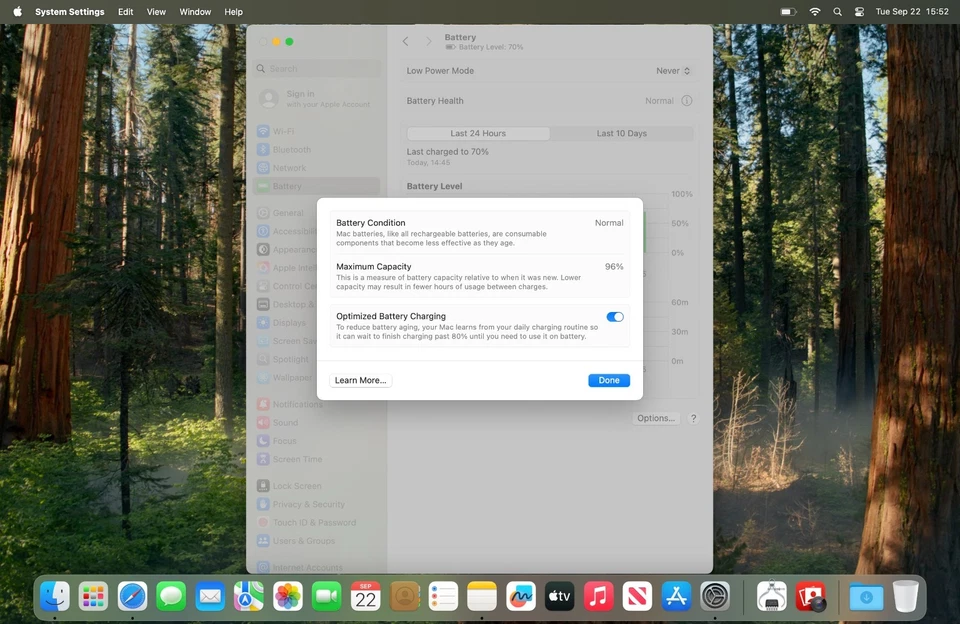This screenshot has width=960, height=624.
Task: Switch to Last 10 Days tab
Action: click(621, 133)
